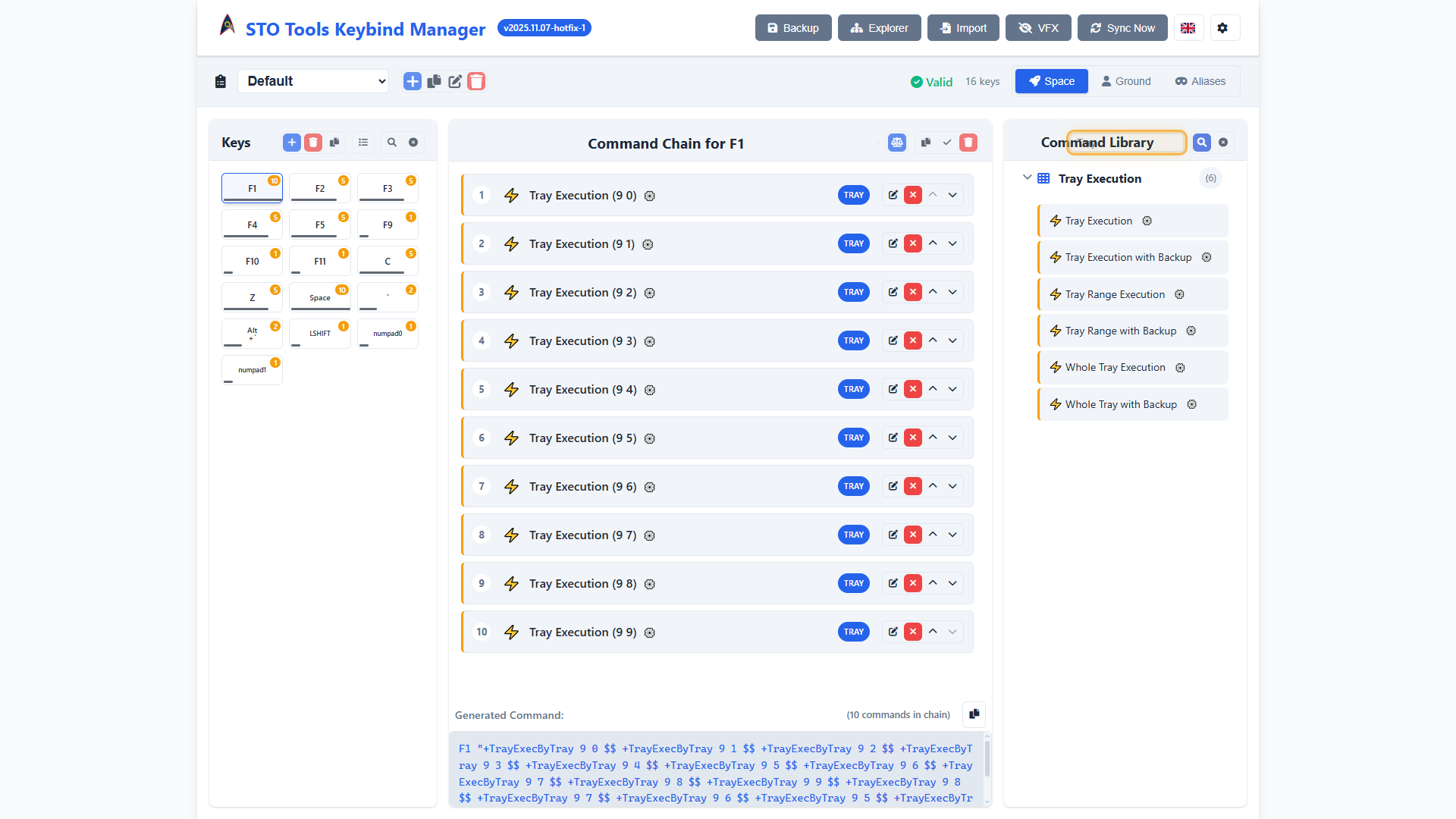1456x819 pixels.
Task: Open the key list view icon in Keys panel
Action: (x=362, y=142)
